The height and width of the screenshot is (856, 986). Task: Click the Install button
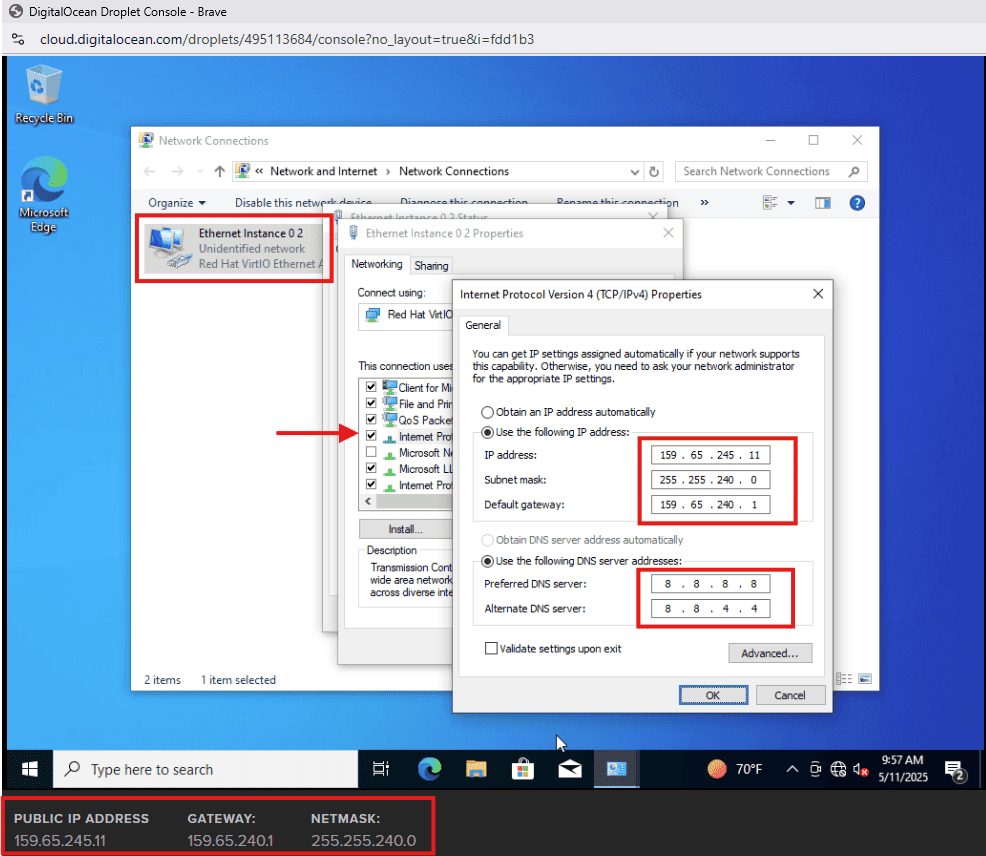406,529
